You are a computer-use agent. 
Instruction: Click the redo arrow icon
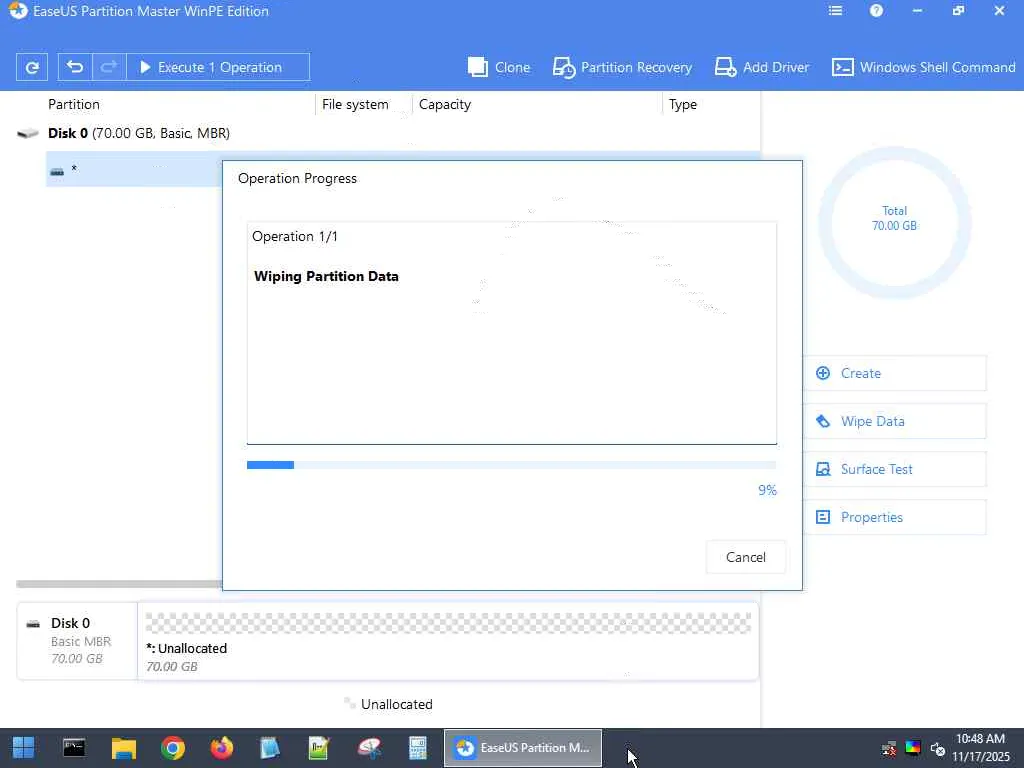tap(109, 67)
